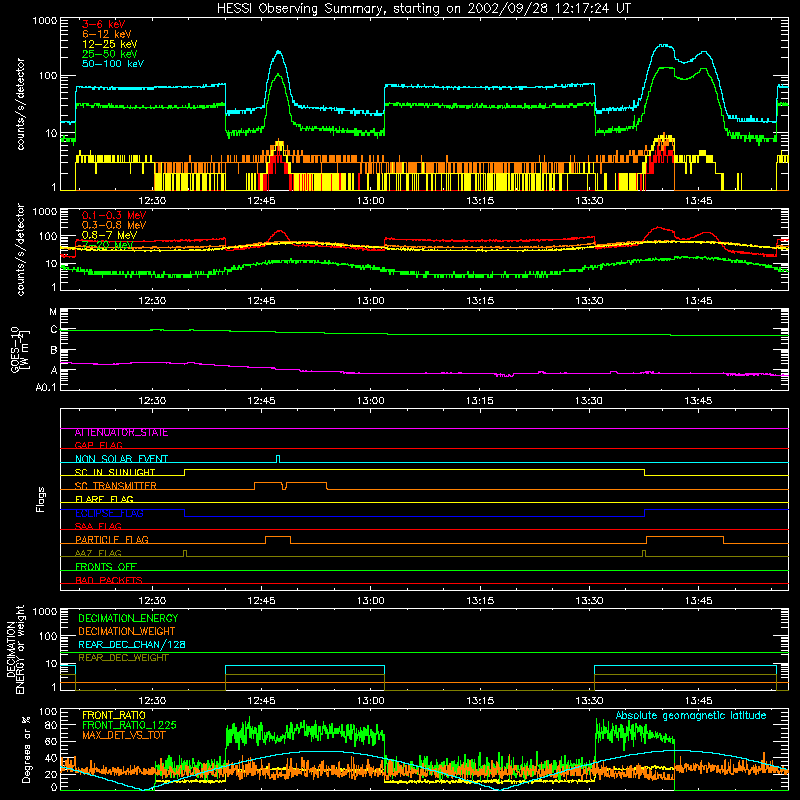The height and width of the screenshot is (800, 800).
Task: Click the "Absolute geomagnetic latitude" label
Action: [x=691, y=715]
